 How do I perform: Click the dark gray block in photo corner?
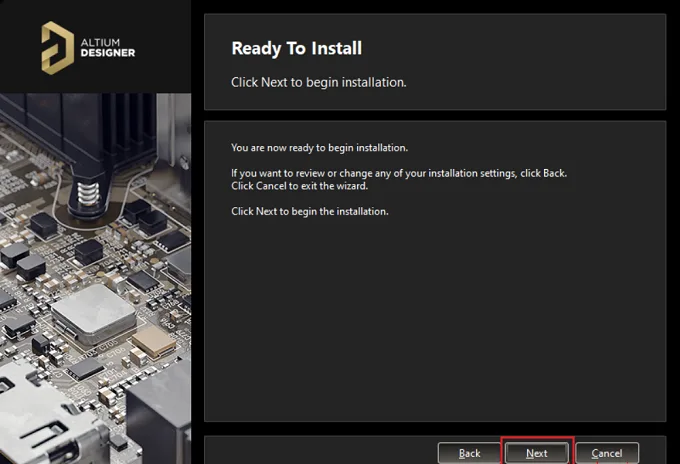click(159, 416)
